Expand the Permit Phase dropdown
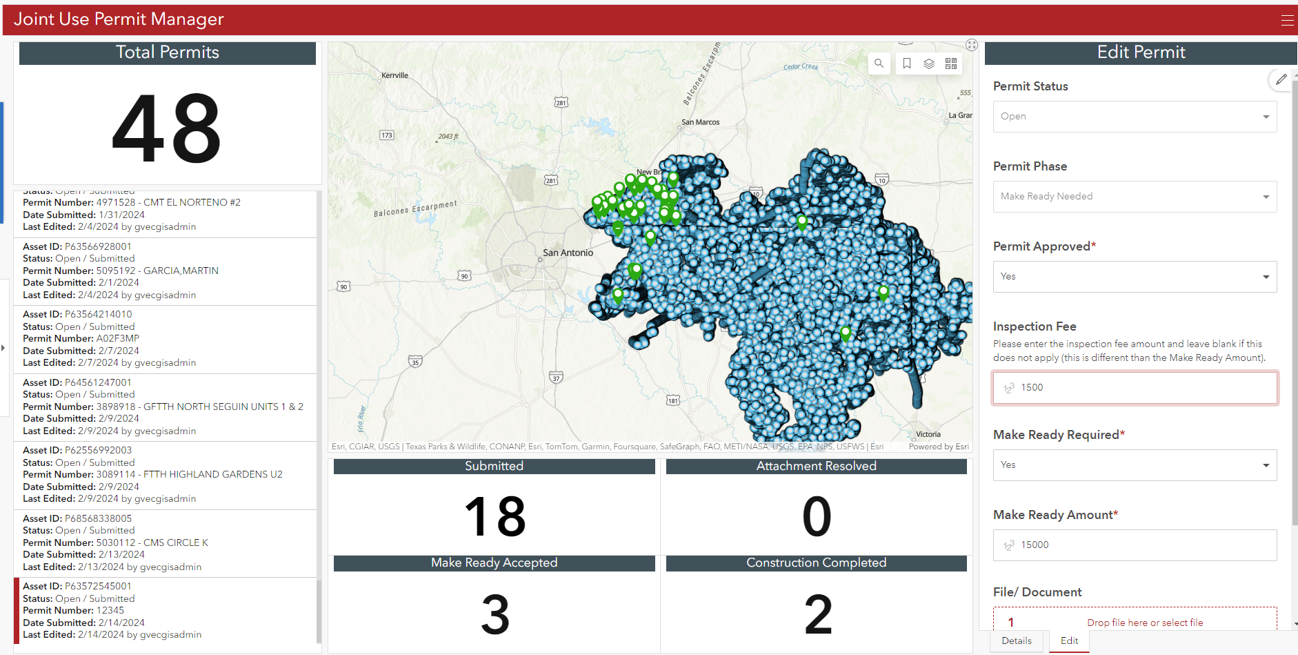The width and height of the screenshot is (1298, 655). (1135, 196)
